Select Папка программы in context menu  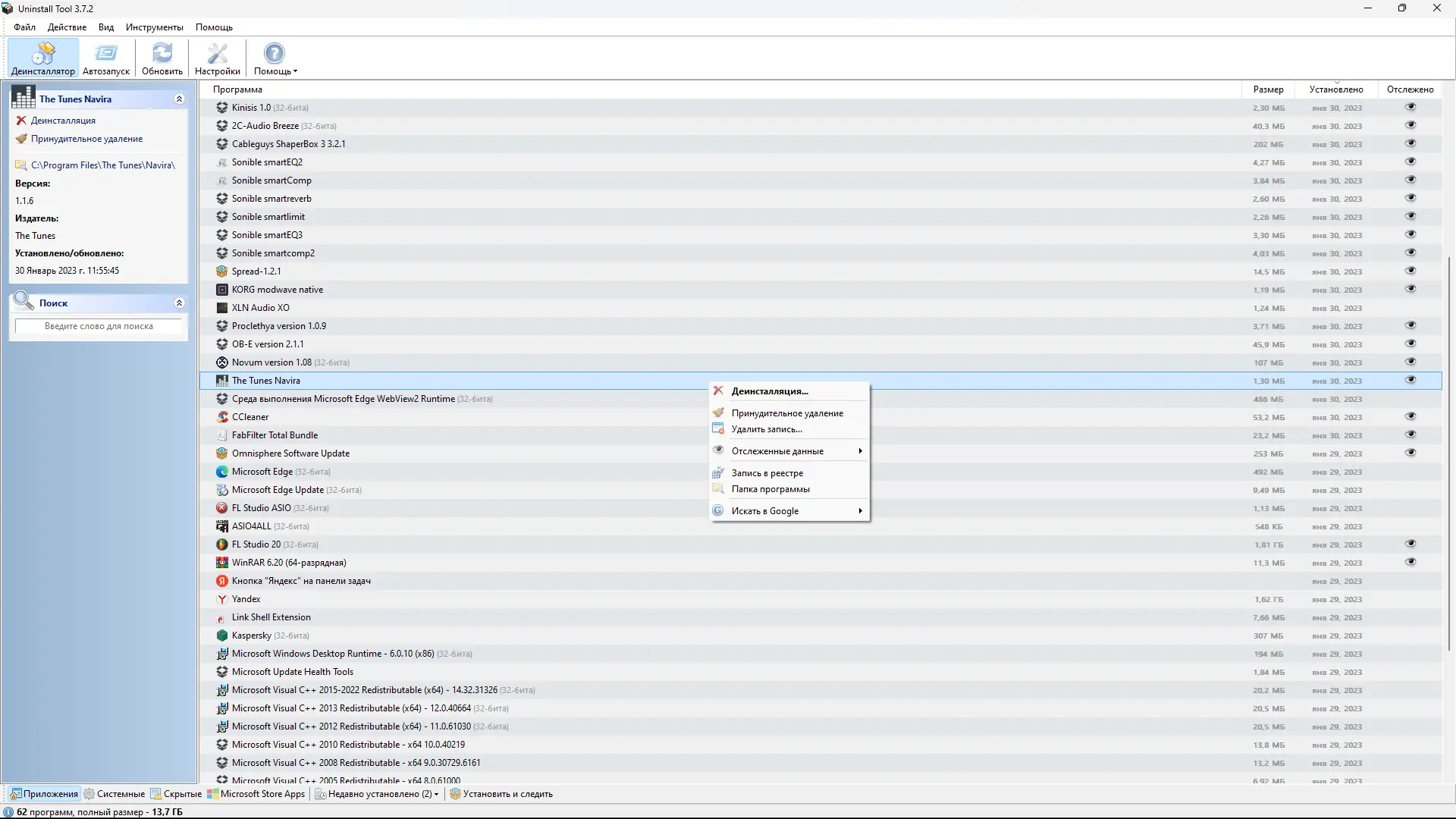(x=770, y=489)
